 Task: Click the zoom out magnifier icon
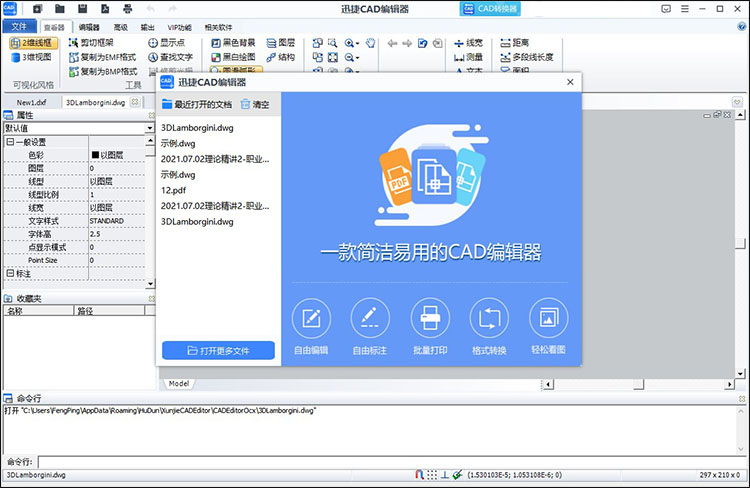[x=349, y=57]
